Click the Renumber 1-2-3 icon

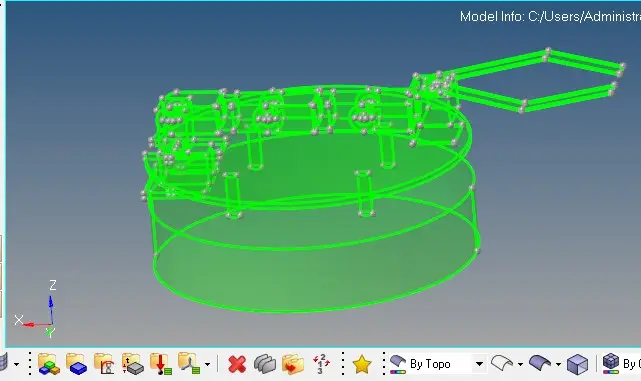[321, 364]
